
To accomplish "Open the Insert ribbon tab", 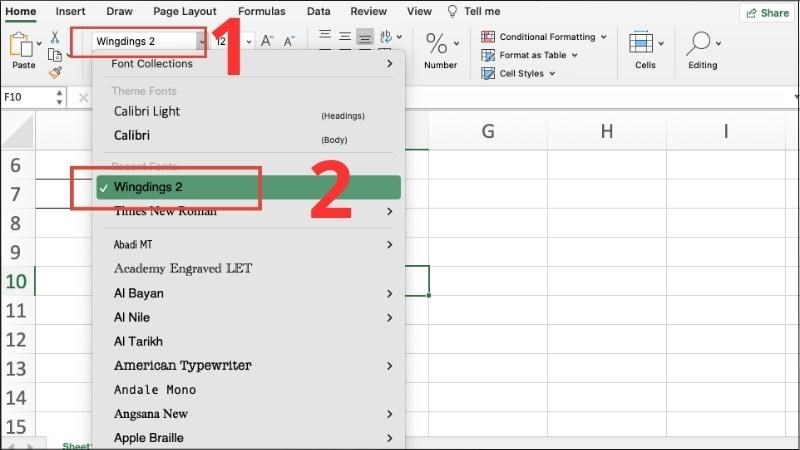I will click(70, 11).
